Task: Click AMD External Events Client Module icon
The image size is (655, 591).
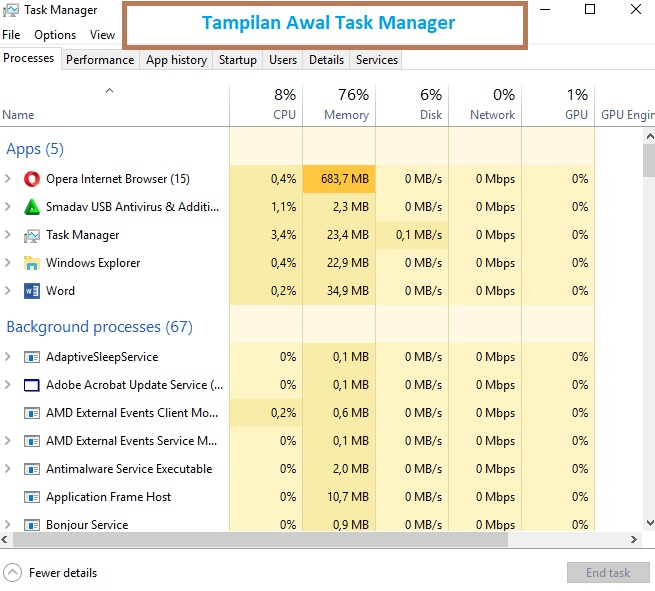Action: click(x=32, y=413)
